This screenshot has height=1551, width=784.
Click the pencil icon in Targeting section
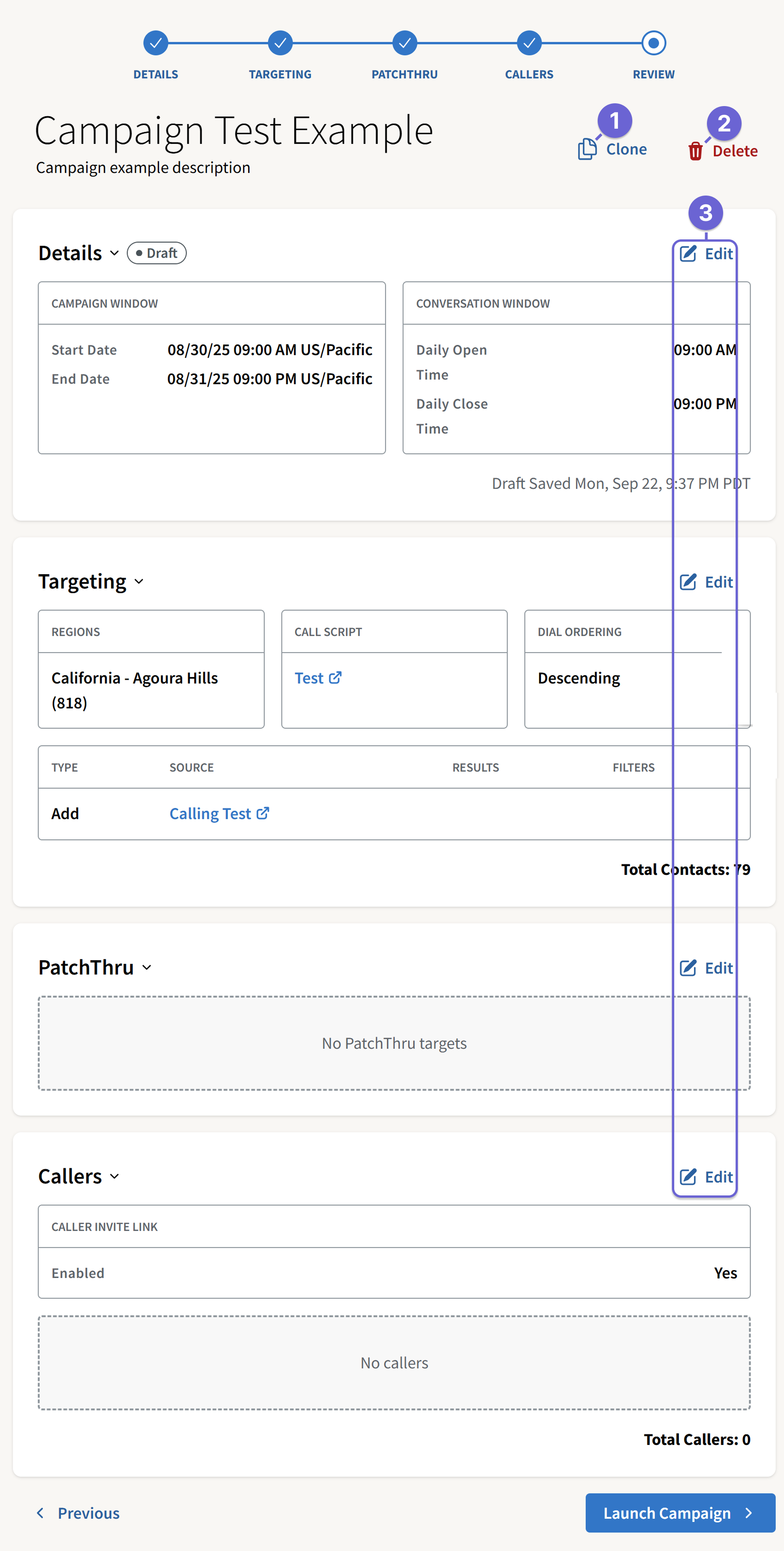point(688,582)
